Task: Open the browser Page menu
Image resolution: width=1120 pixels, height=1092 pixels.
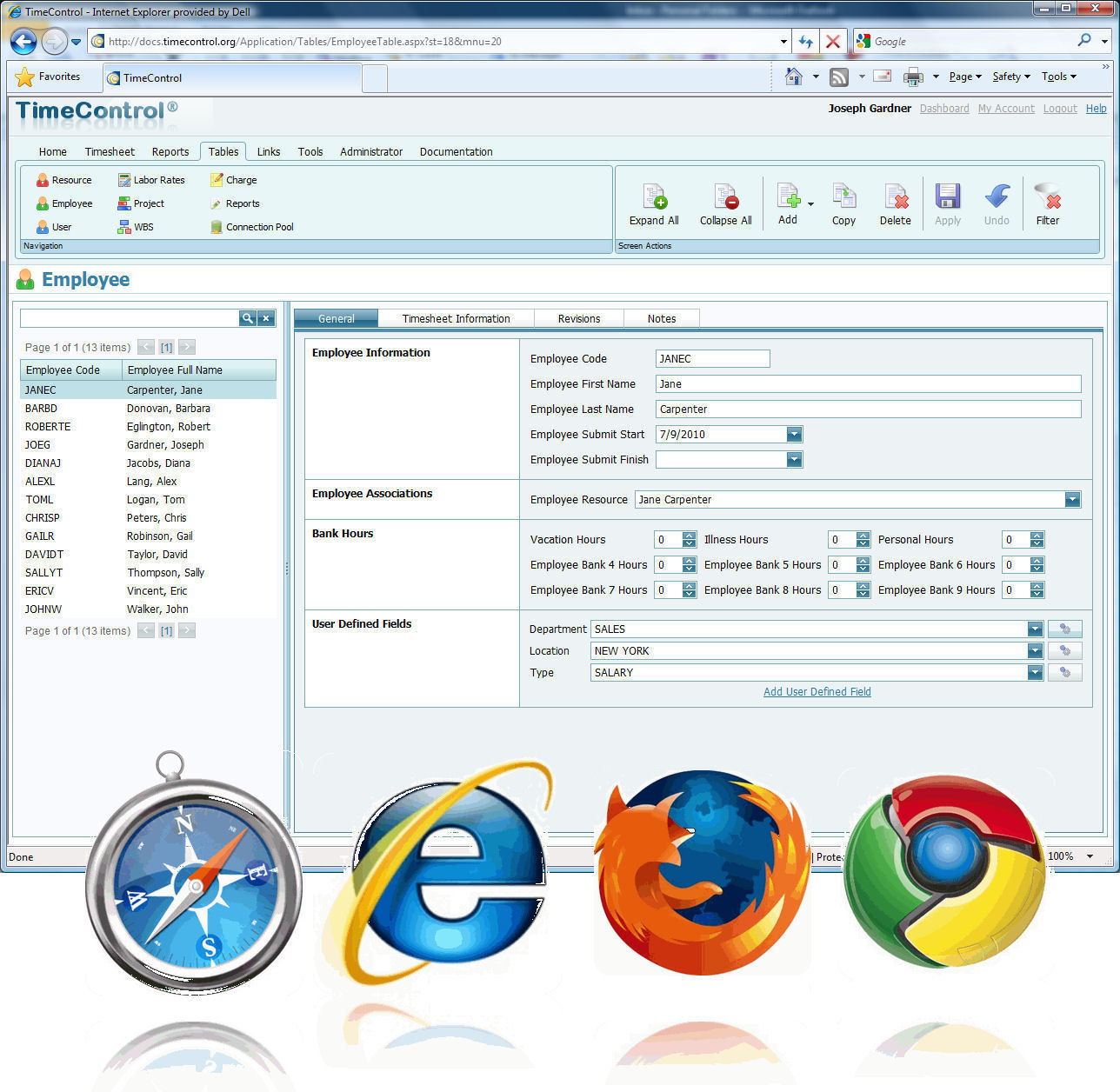Action: (965, 77)
